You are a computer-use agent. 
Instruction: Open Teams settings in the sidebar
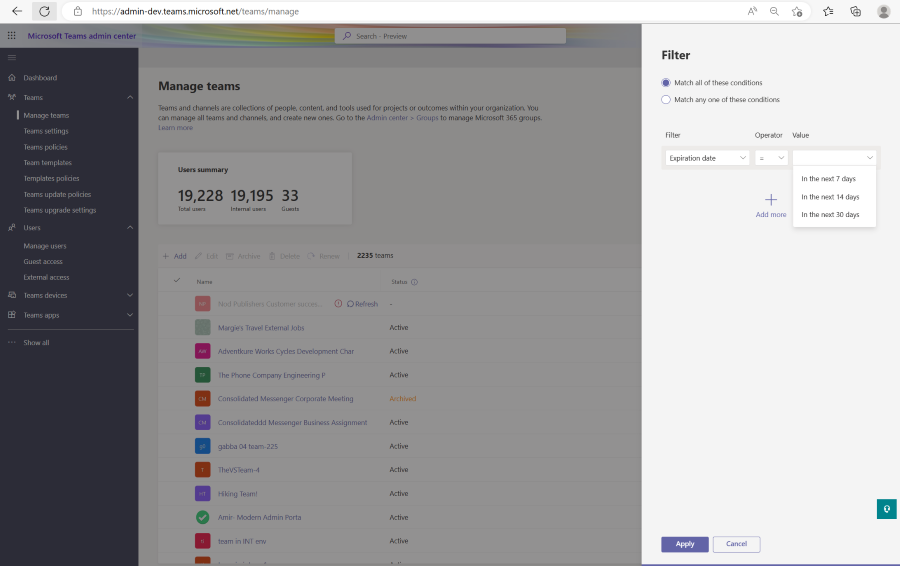point(46,131)
